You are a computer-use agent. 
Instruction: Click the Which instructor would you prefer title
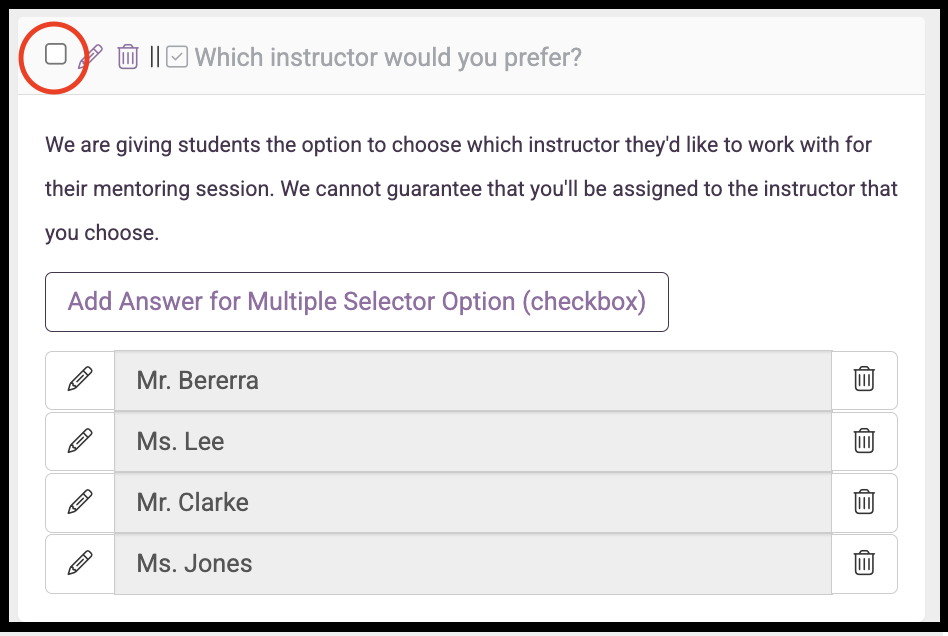tap(388, 57)
